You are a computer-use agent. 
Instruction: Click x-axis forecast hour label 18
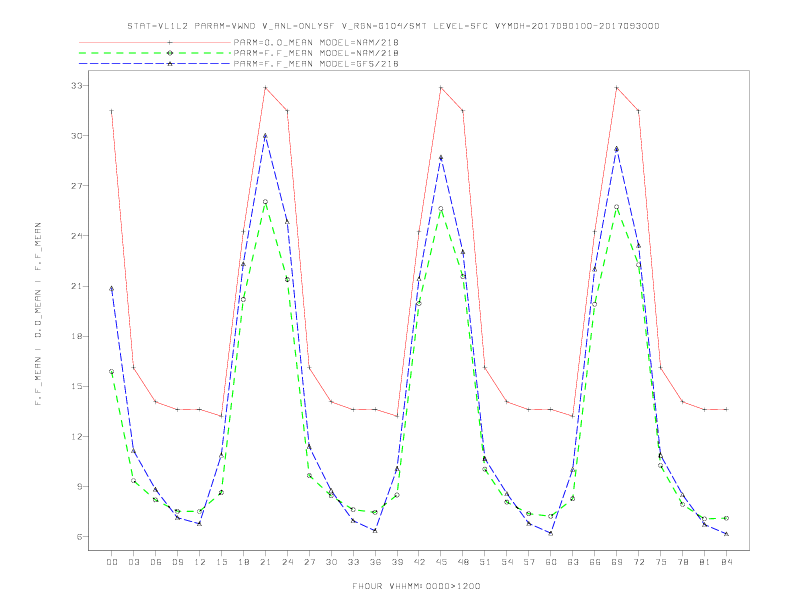tap(243, 562)
